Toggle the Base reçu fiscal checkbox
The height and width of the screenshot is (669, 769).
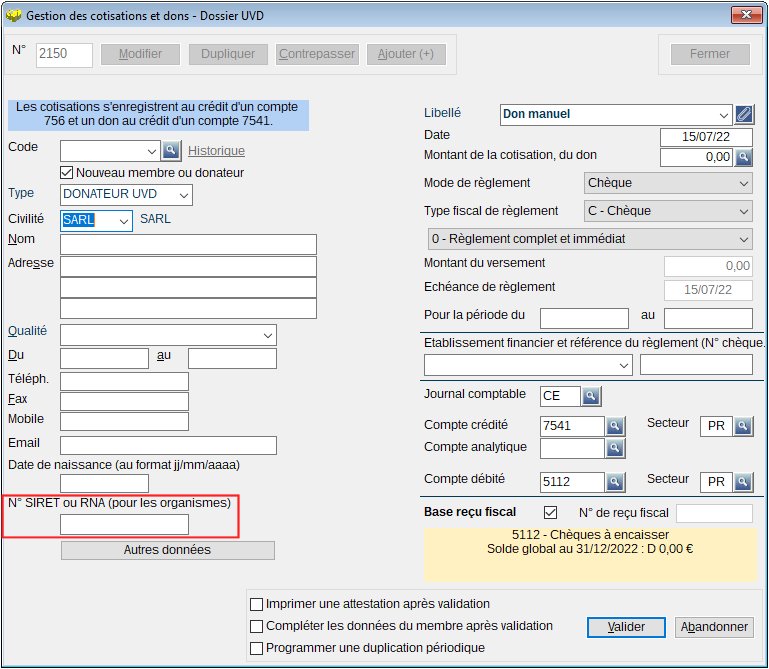point(550,513)
